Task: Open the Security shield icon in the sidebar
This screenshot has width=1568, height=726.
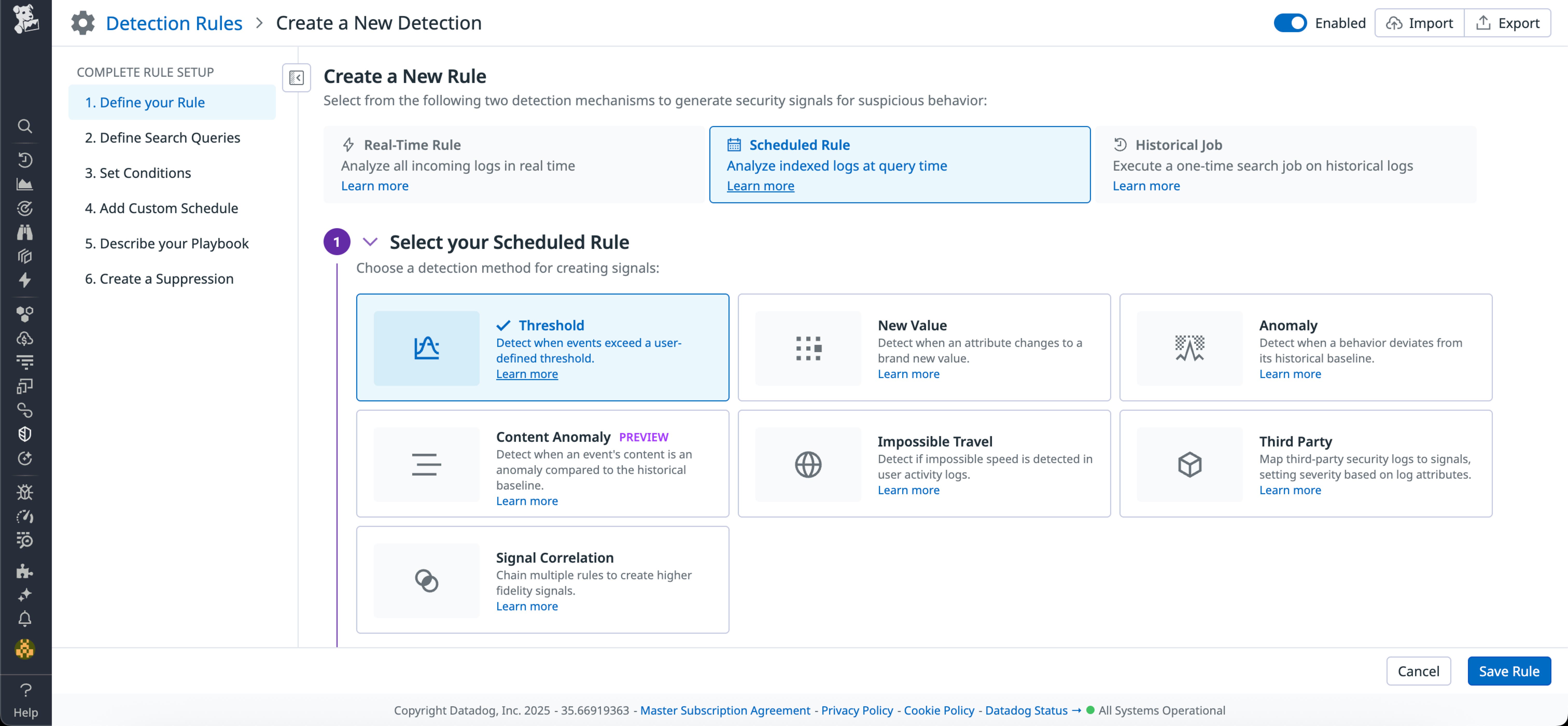Action: tap(25, 434)
